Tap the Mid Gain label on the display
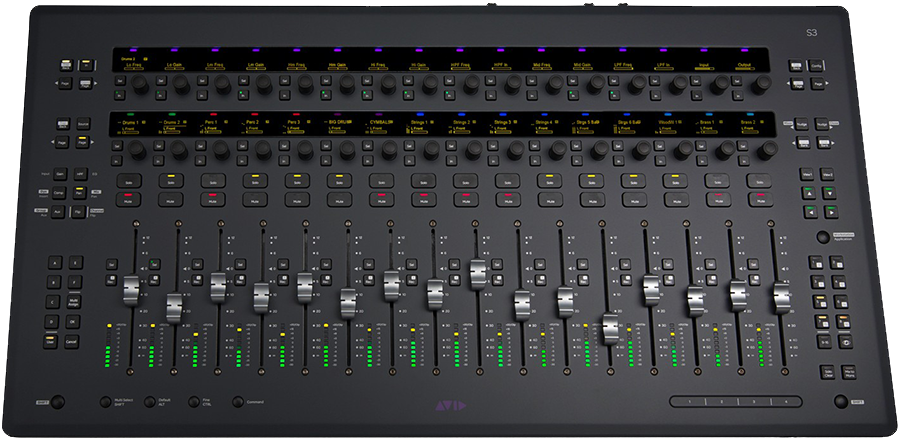The height and width of the screenshot is (443, 900). click(582, 65)
